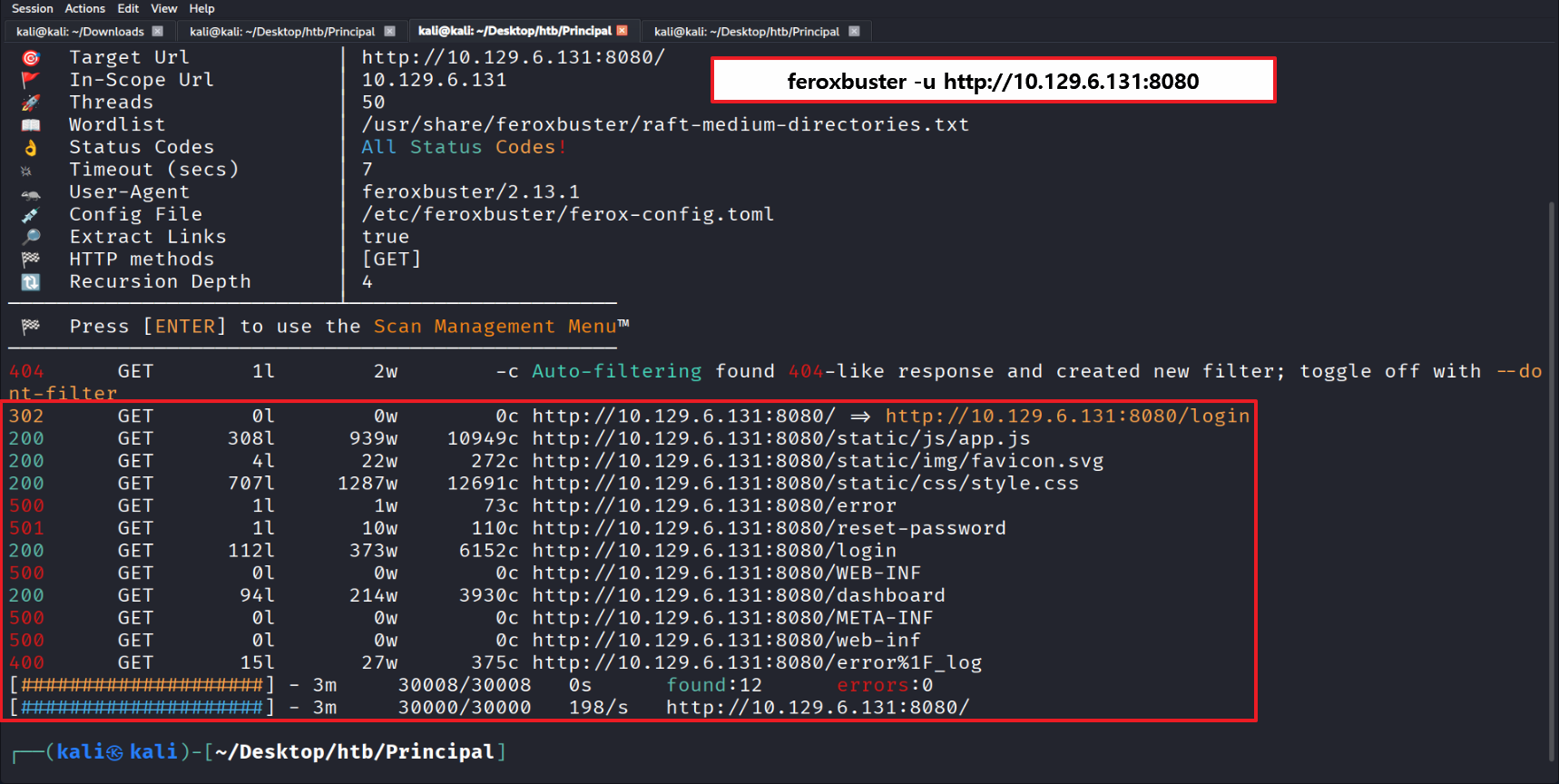
Task: Click the orange progress bar
Action: pos(142,685)
